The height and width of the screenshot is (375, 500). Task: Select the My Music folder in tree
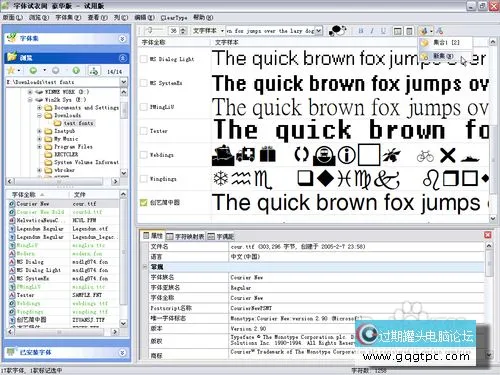click(66, 139)
